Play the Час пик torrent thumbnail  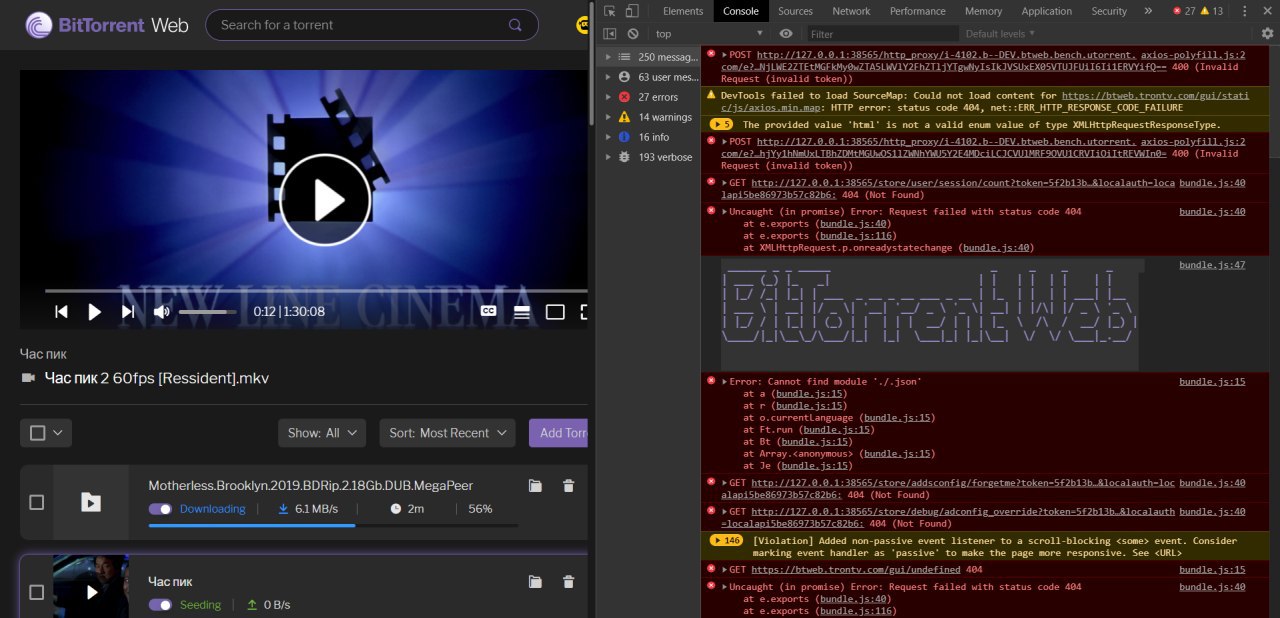91,592
